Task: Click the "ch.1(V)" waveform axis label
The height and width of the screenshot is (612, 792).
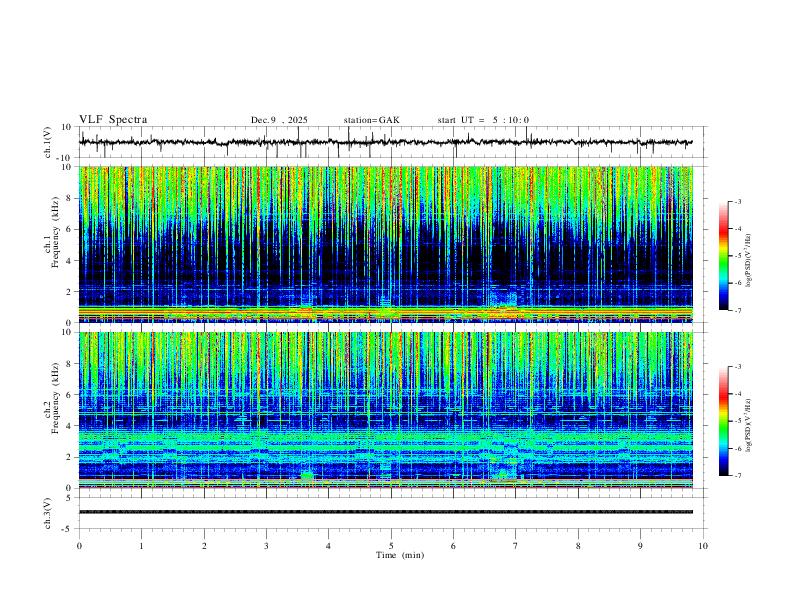Action: (x=48, y=142)
